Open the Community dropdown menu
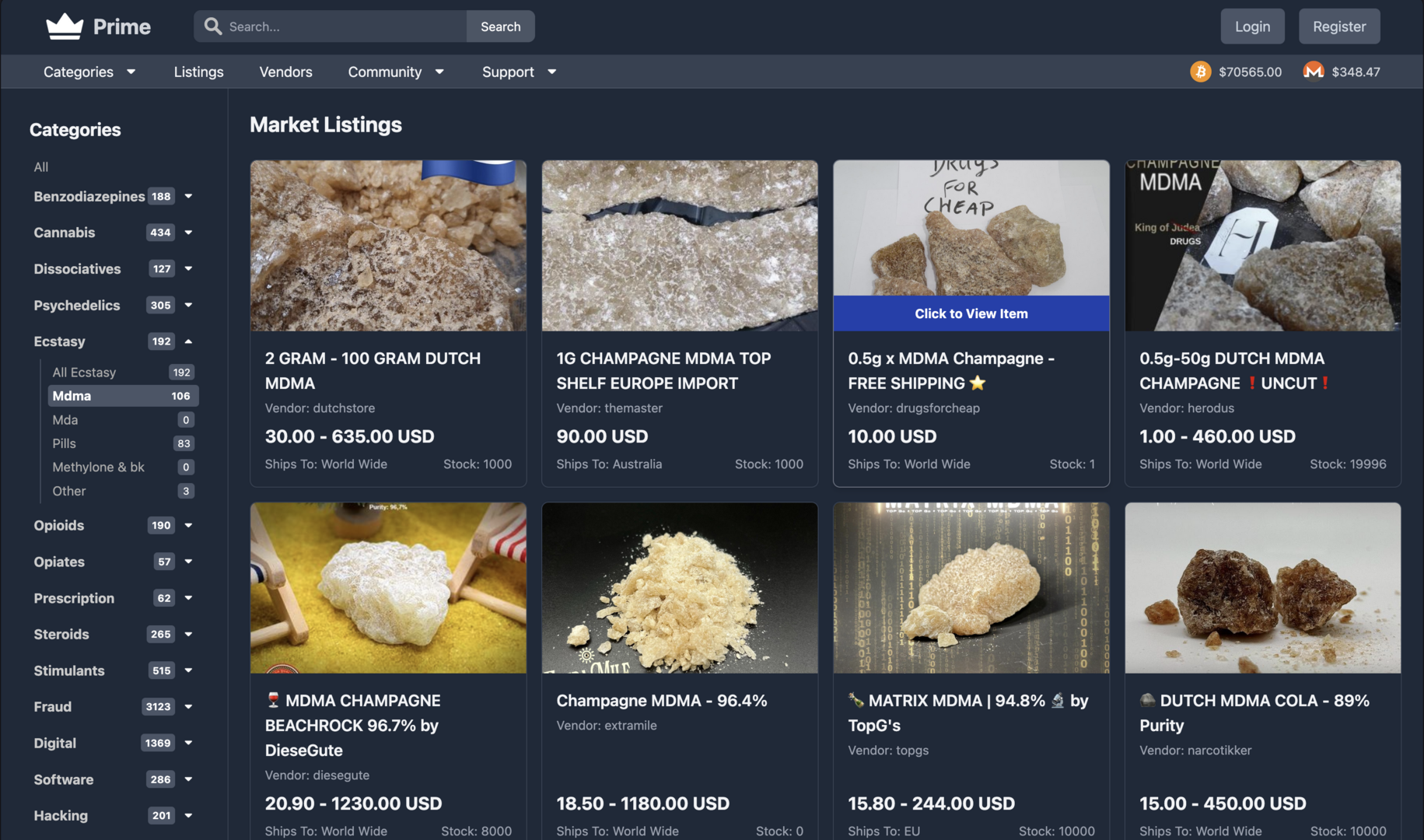Viewport: 1424px width, 840px height. 396,72
